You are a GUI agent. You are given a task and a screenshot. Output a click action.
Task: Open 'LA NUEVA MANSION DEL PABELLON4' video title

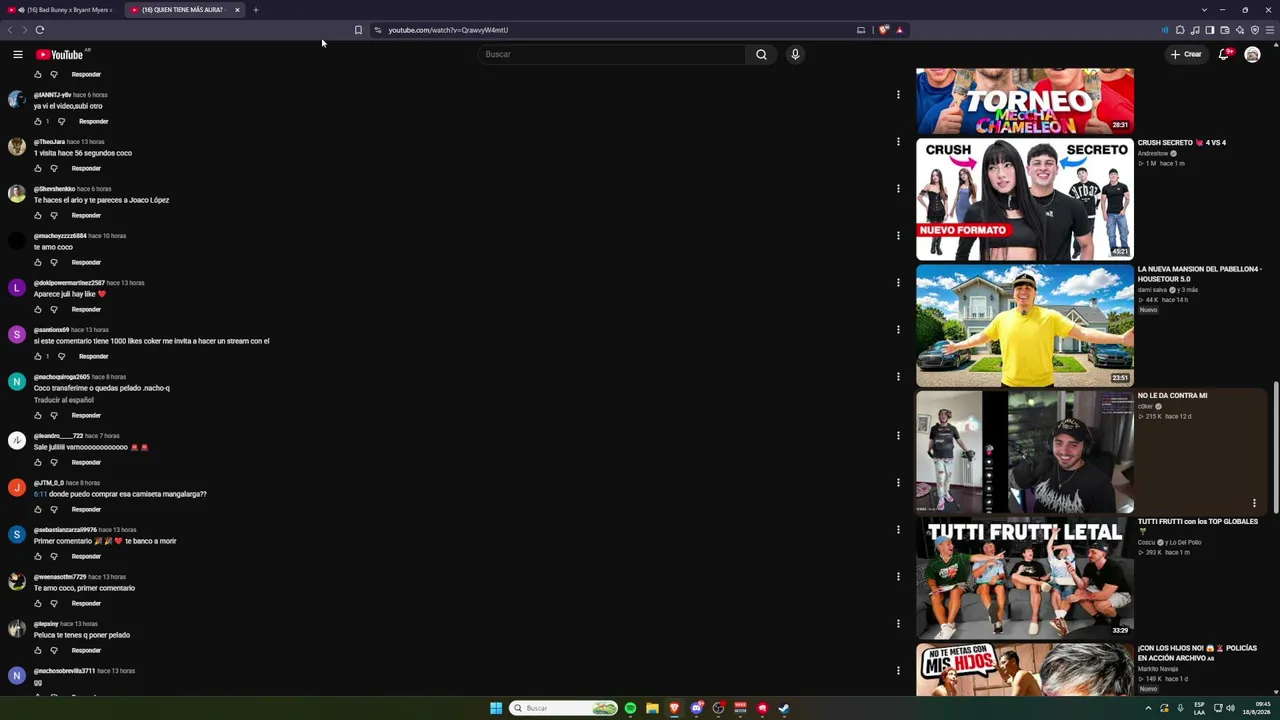coord(1199,274)
